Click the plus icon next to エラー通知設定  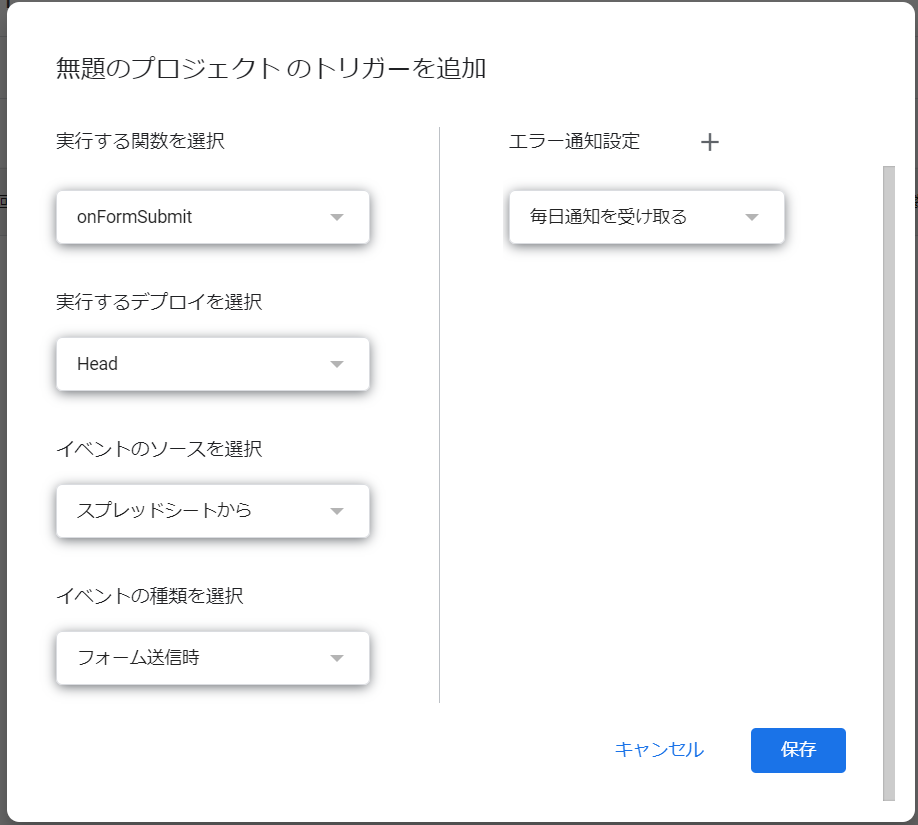tap(709, 142)
